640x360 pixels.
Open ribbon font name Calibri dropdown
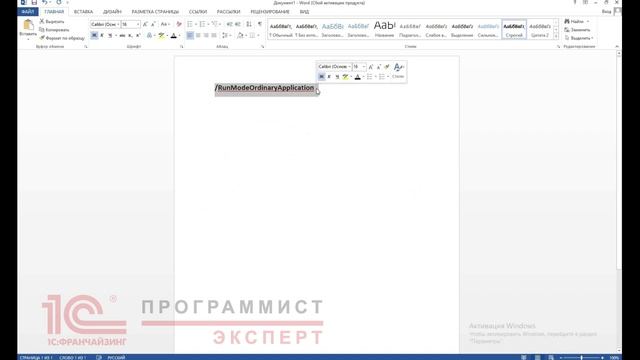(118, 24)
